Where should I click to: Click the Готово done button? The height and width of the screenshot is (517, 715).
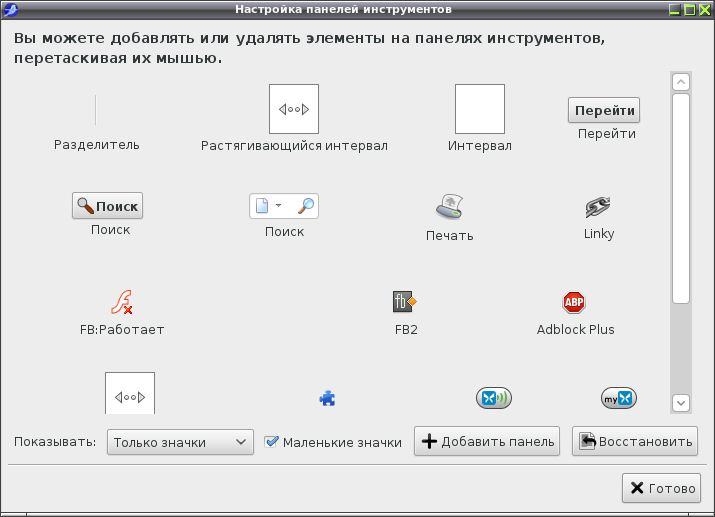pyautogui.click(x=661, y=488)
